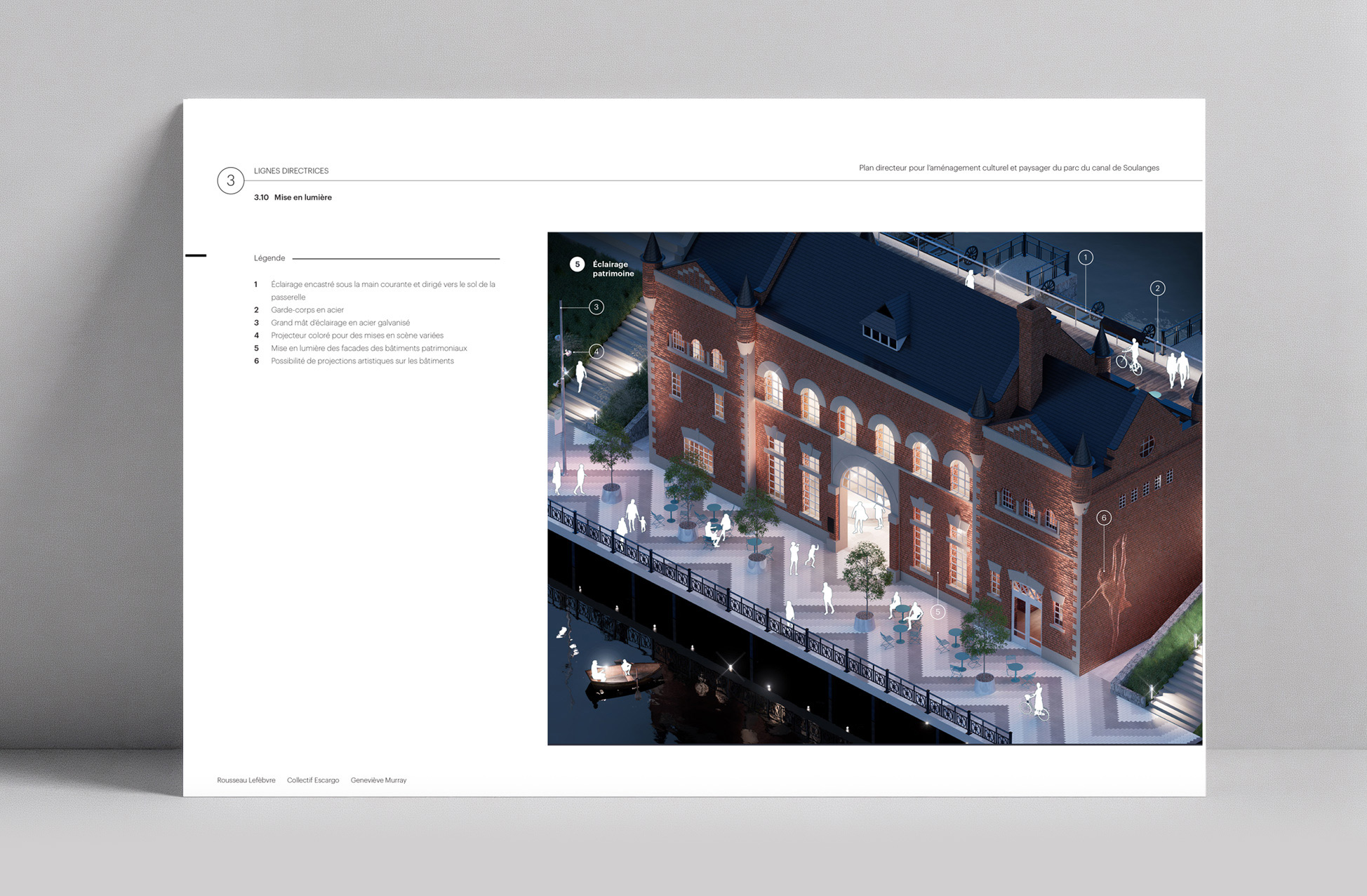Viewport: 1367px width, 896px height.
Task: Click Geneviève Murray in the footer
Action: pos(378,780)
